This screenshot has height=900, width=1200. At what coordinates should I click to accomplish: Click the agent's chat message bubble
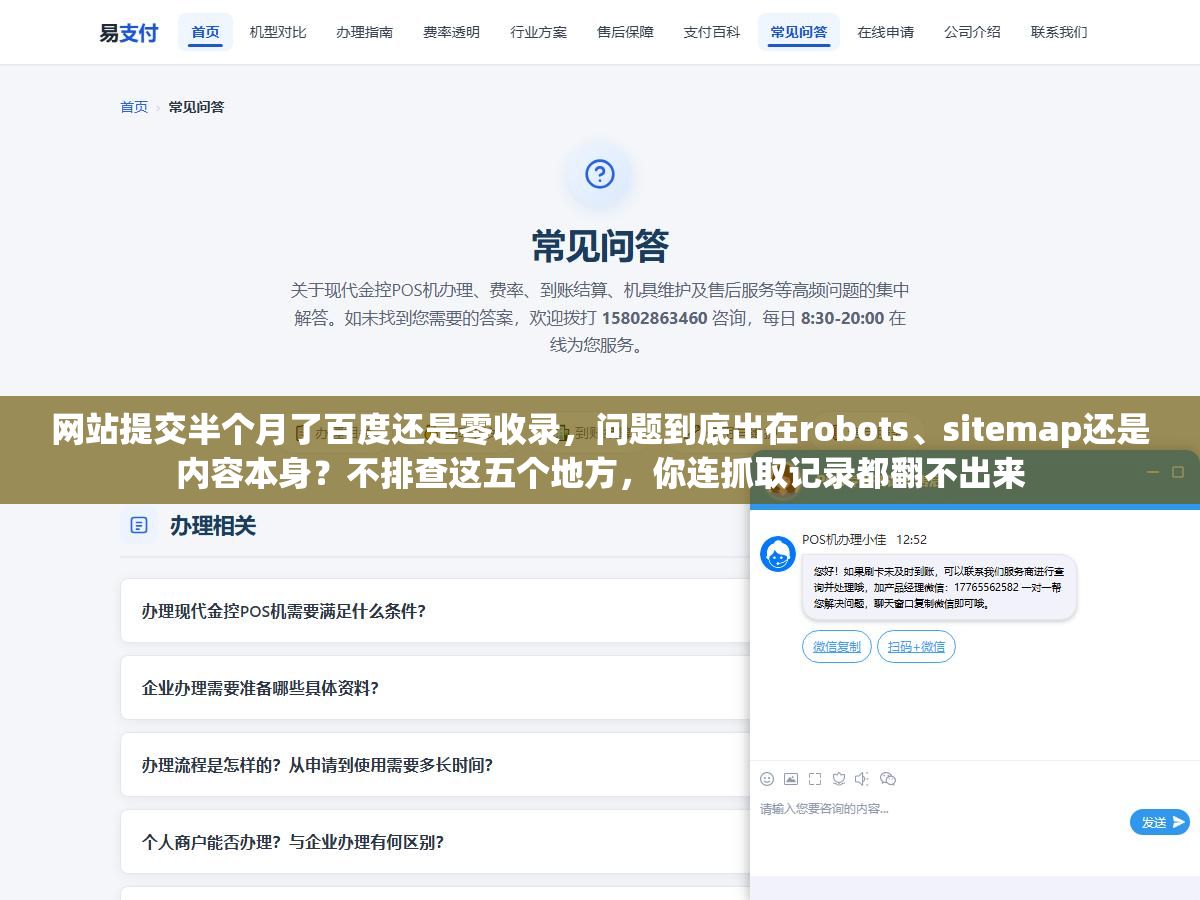(x=939, y=587)
